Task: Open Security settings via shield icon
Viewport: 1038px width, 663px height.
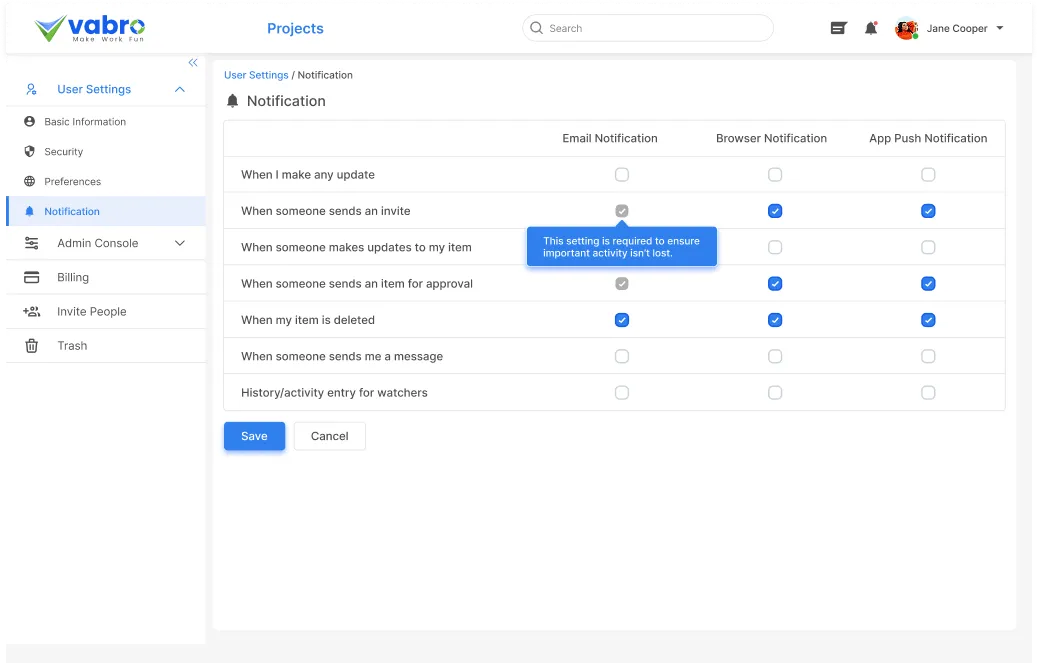Action: [29, 151]
